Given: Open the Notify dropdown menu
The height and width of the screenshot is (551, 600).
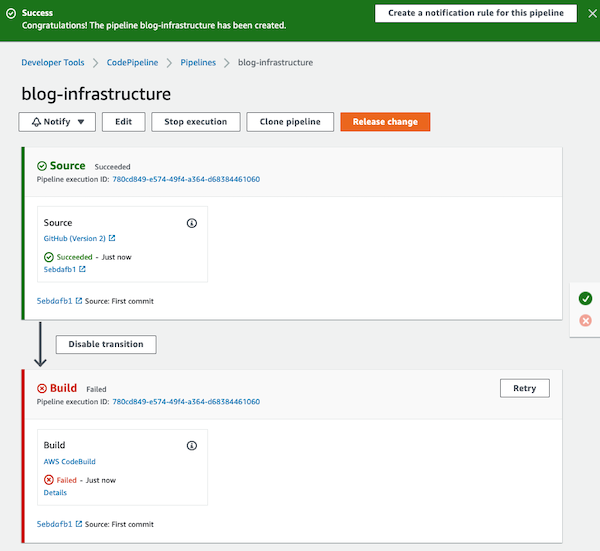Looking at the screenshot, I should (x=57, y=122).
